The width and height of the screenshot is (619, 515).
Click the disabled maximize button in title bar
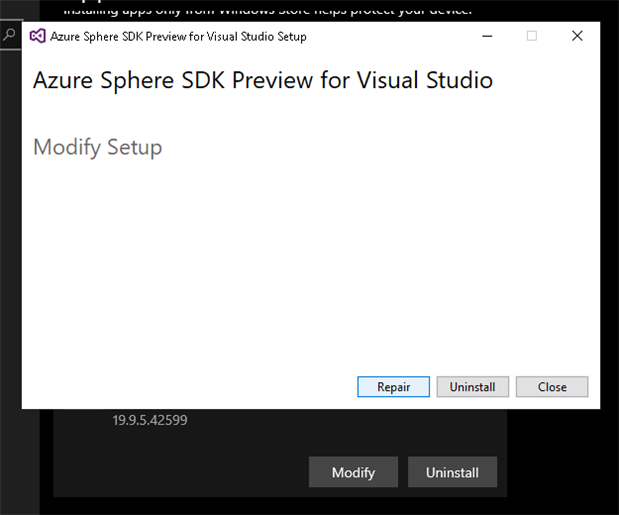(532, 36)
